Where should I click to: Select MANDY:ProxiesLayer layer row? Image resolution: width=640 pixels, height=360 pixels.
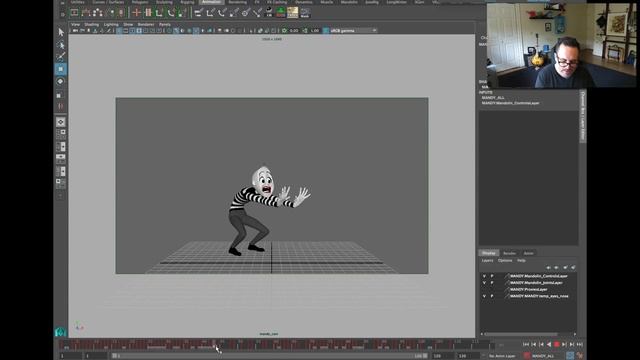(x=528, y=289)
